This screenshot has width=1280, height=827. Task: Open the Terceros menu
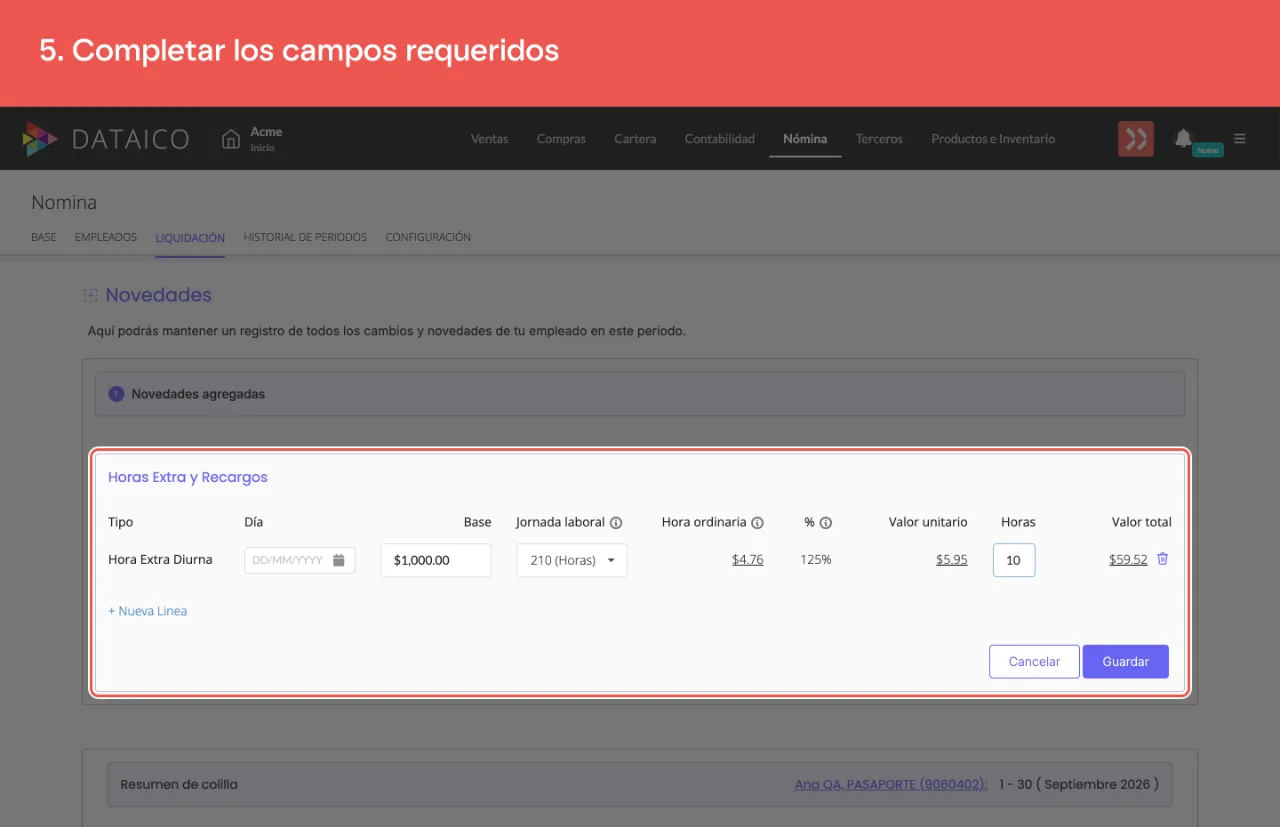(x=879, y=139)
